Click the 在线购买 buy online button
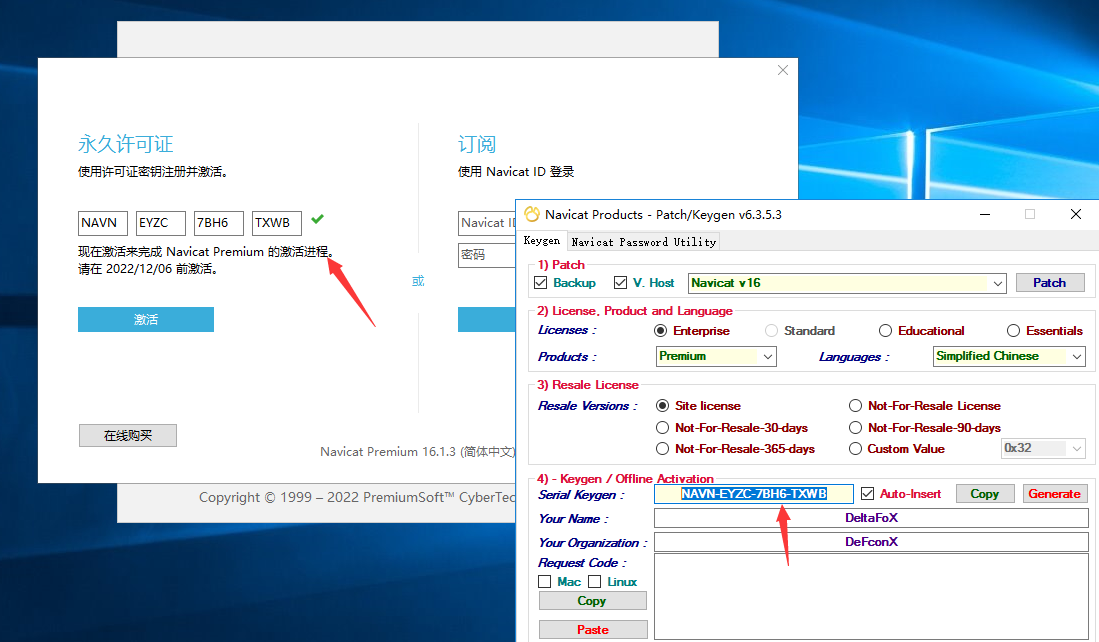The image size is (1099, 642). point(128,436)
